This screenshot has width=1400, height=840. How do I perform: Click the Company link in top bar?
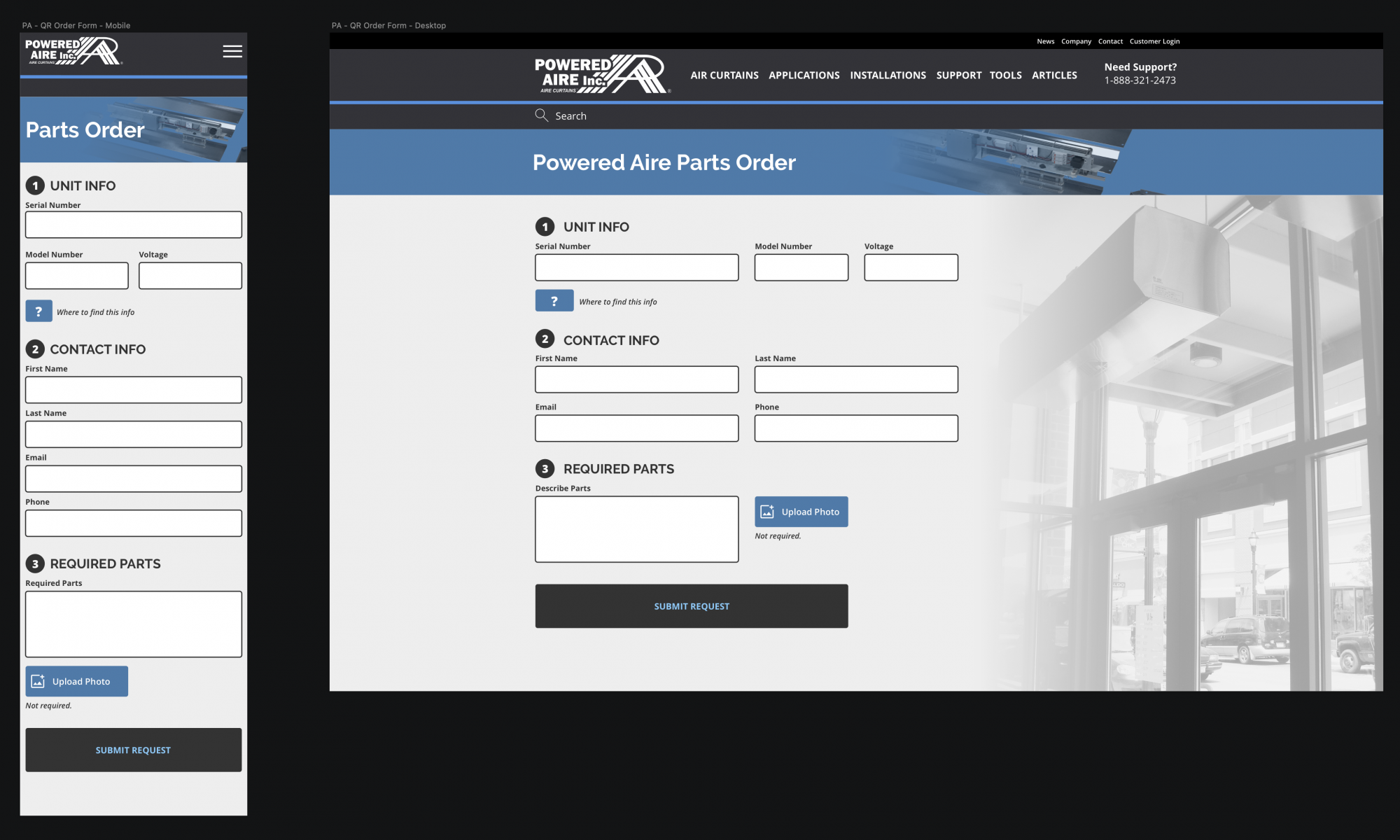[x=1077, y=41]
